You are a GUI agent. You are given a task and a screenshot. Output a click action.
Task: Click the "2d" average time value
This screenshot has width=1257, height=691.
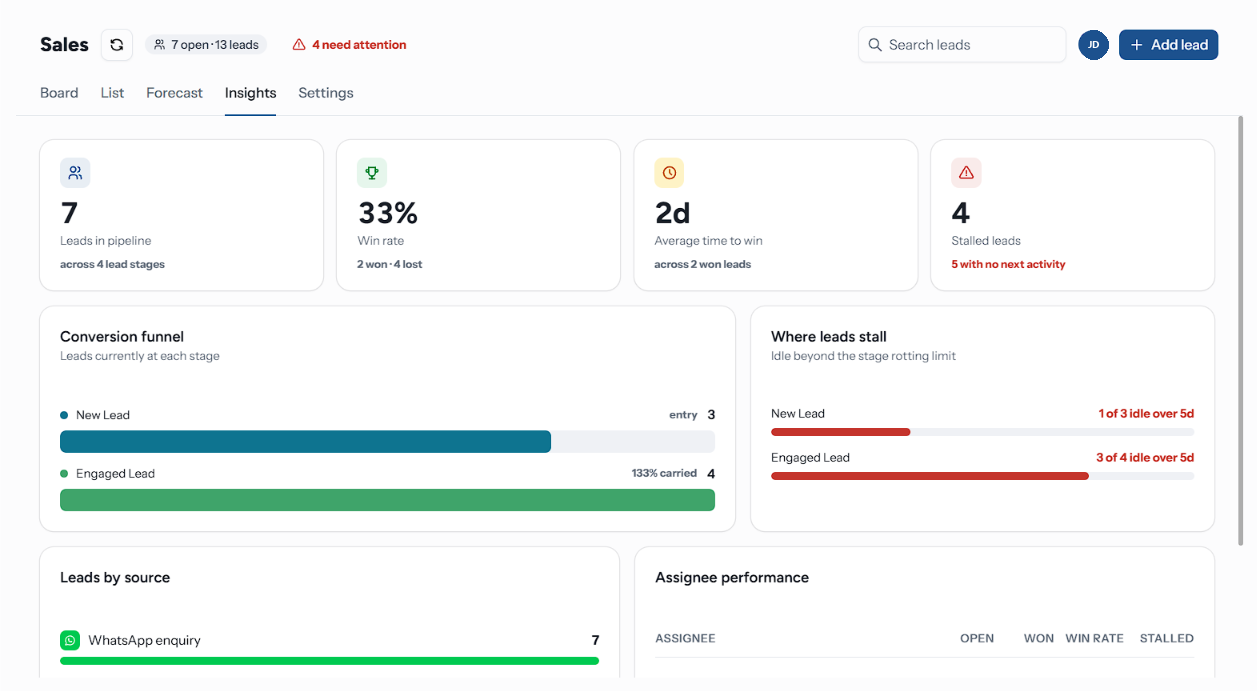click(672, 213)
